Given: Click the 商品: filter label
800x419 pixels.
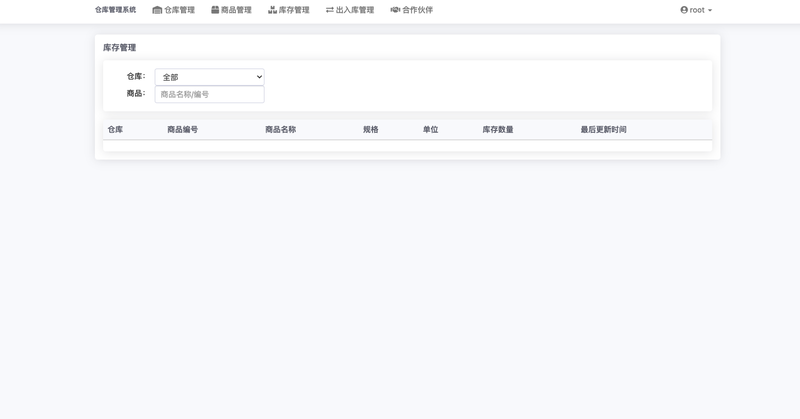Looking at the screenshot, I should (136, 93).
